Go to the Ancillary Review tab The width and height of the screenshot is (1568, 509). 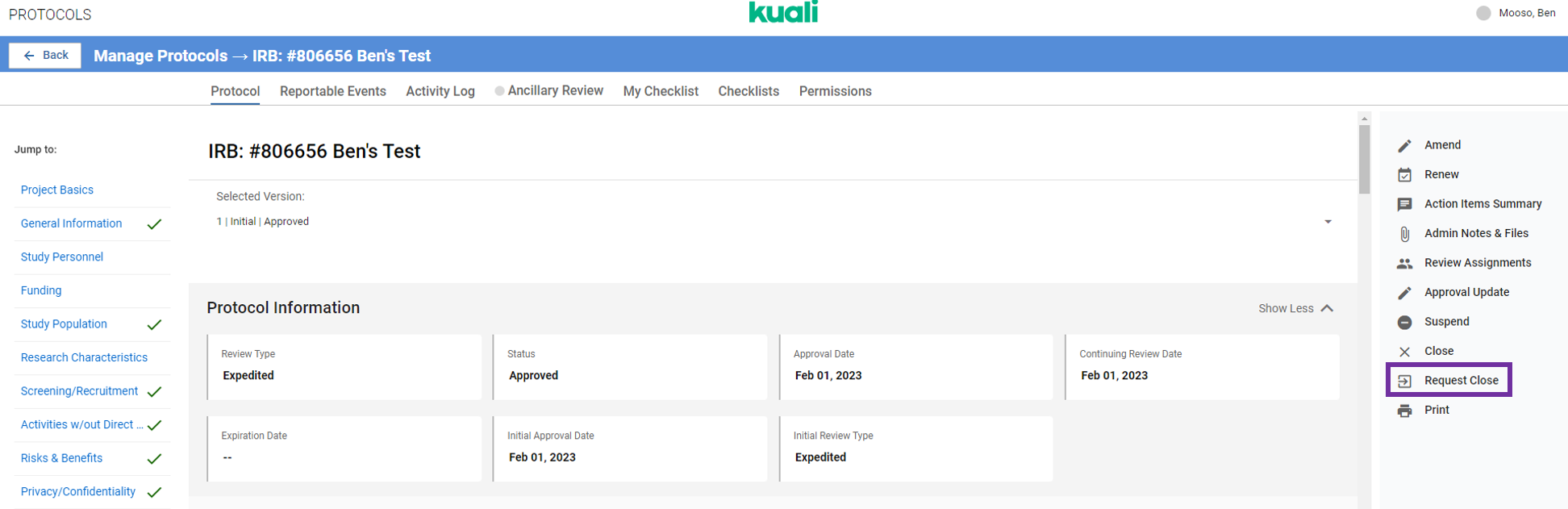coord(555,90)
